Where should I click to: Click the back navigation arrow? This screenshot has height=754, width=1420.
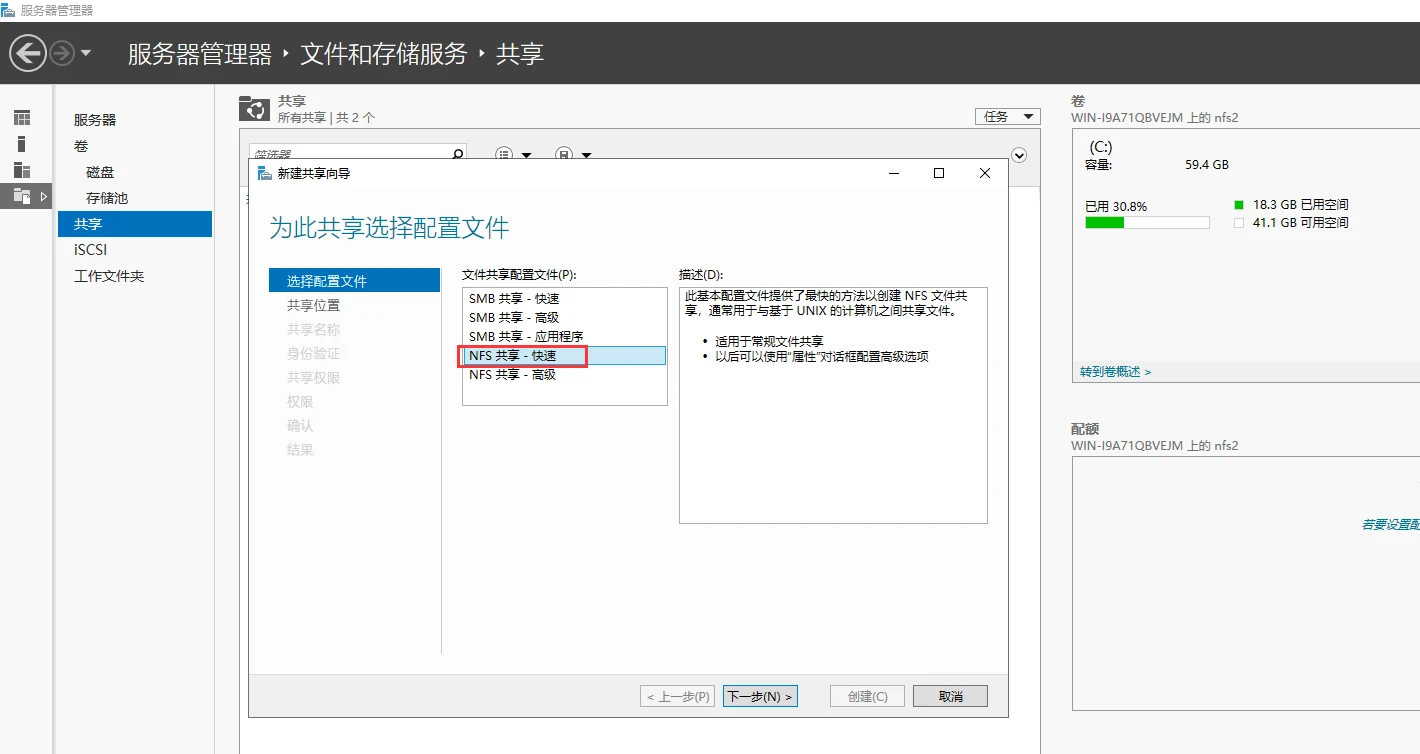(28, 53)
